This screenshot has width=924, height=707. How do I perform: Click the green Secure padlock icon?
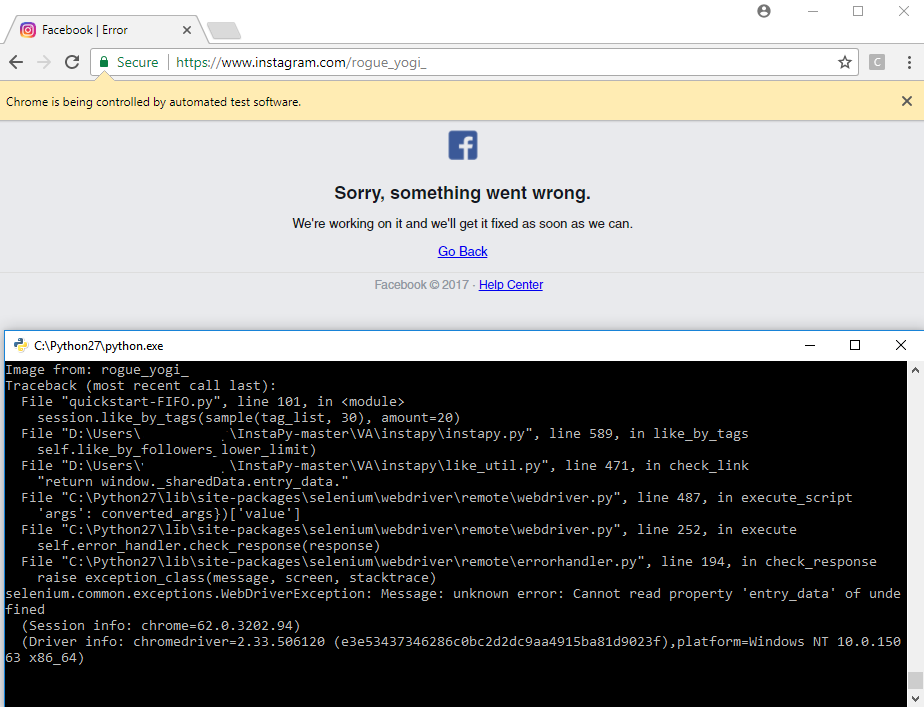click(104, 62)
